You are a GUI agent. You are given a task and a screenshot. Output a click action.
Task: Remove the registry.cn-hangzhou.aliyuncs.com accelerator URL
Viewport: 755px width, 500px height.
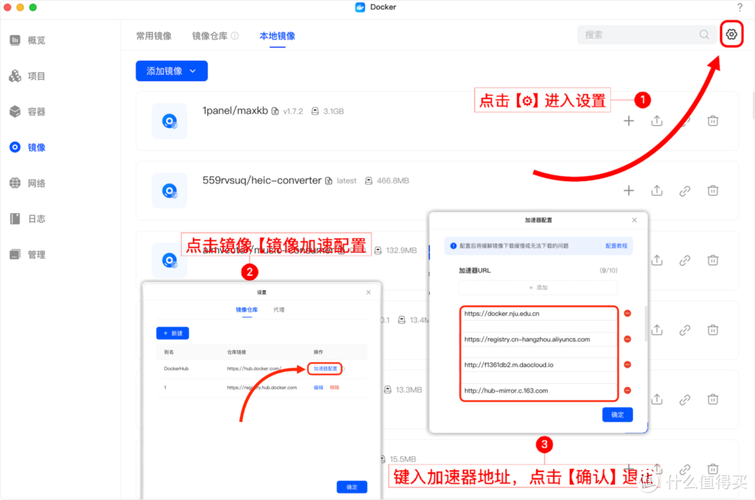(627, 339)
